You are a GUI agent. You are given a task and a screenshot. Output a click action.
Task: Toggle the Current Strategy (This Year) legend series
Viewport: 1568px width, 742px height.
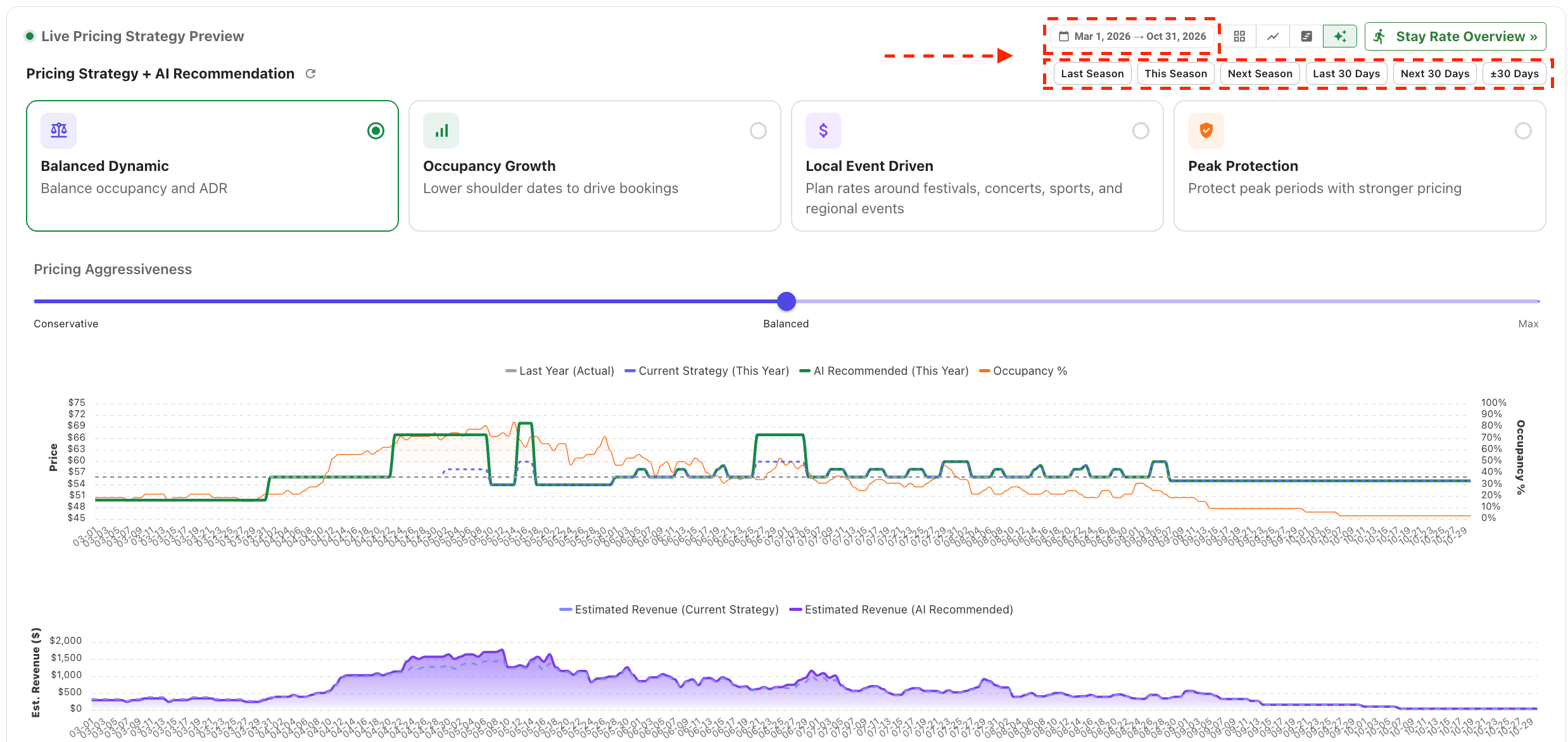707,371
